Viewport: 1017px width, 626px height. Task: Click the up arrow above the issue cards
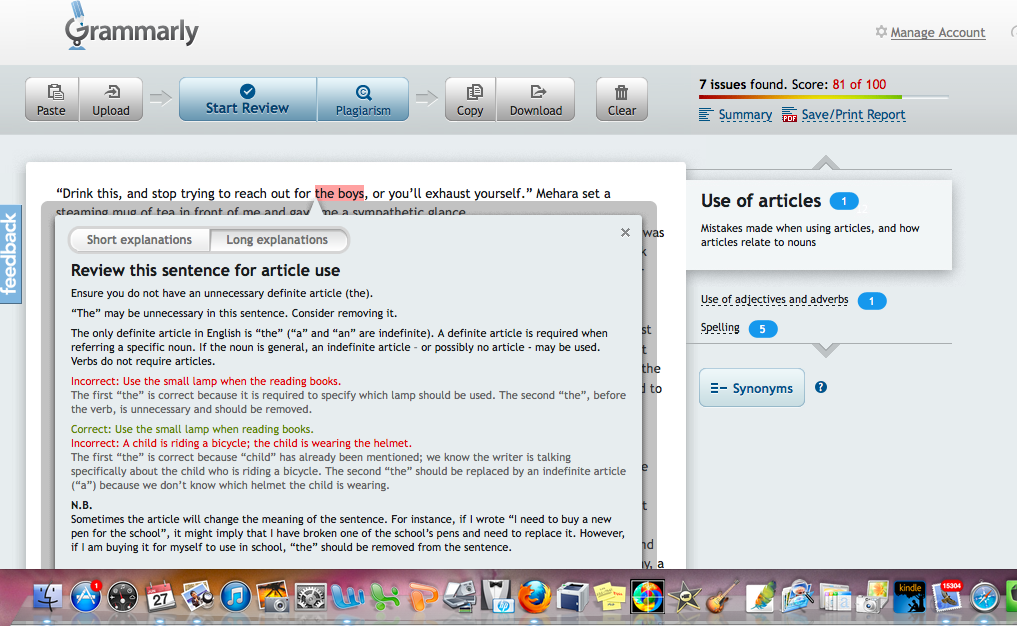pos(825,162)
